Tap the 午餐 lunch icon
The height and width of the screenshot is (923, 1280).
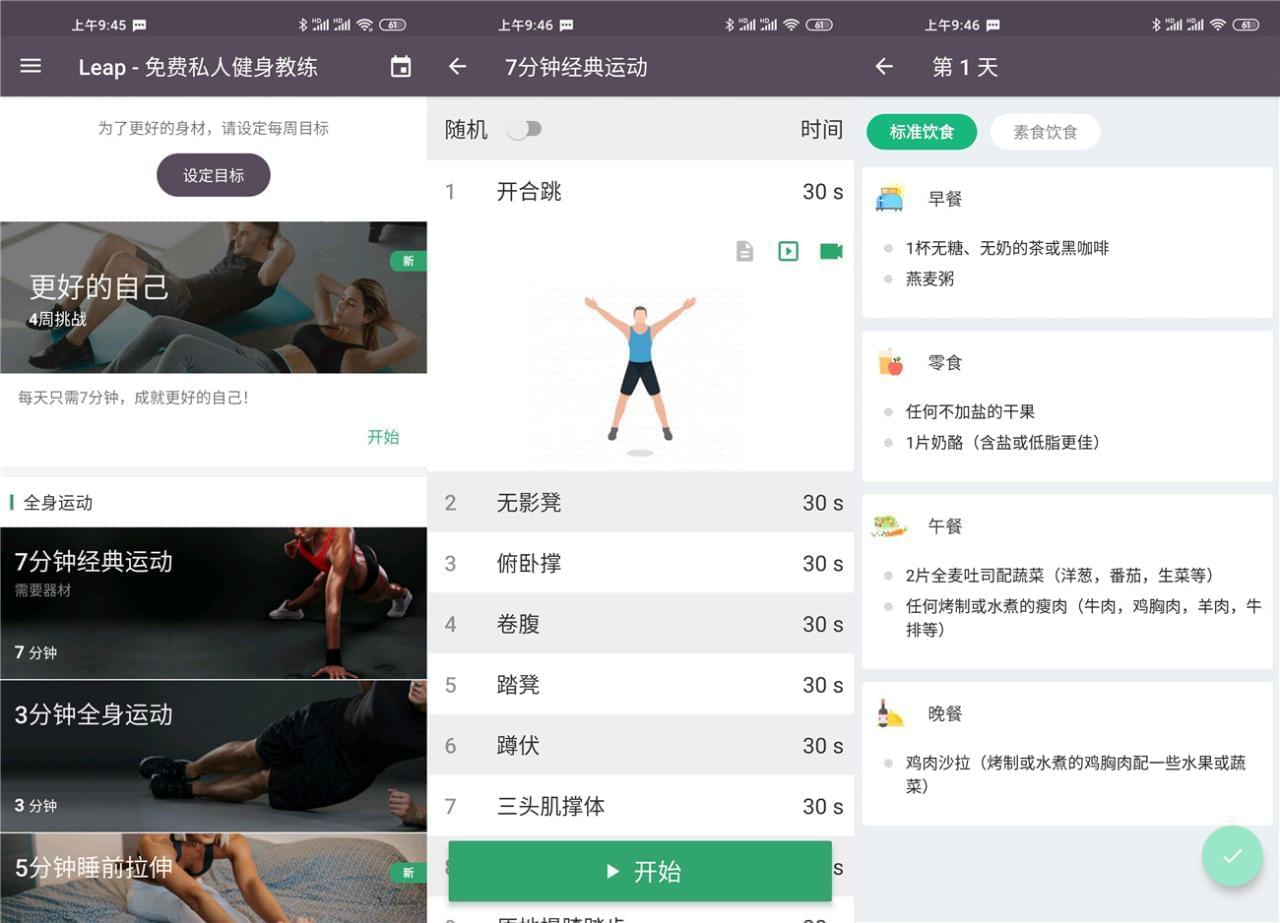pos(889,525)
